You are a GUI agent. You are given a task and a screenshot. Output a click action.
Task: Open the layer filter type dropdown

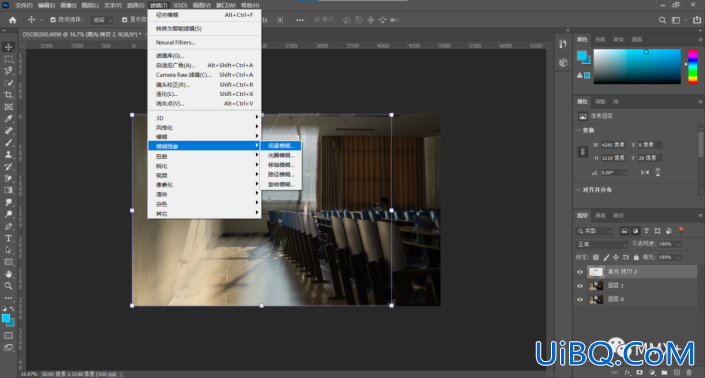(x=595, y=231)
